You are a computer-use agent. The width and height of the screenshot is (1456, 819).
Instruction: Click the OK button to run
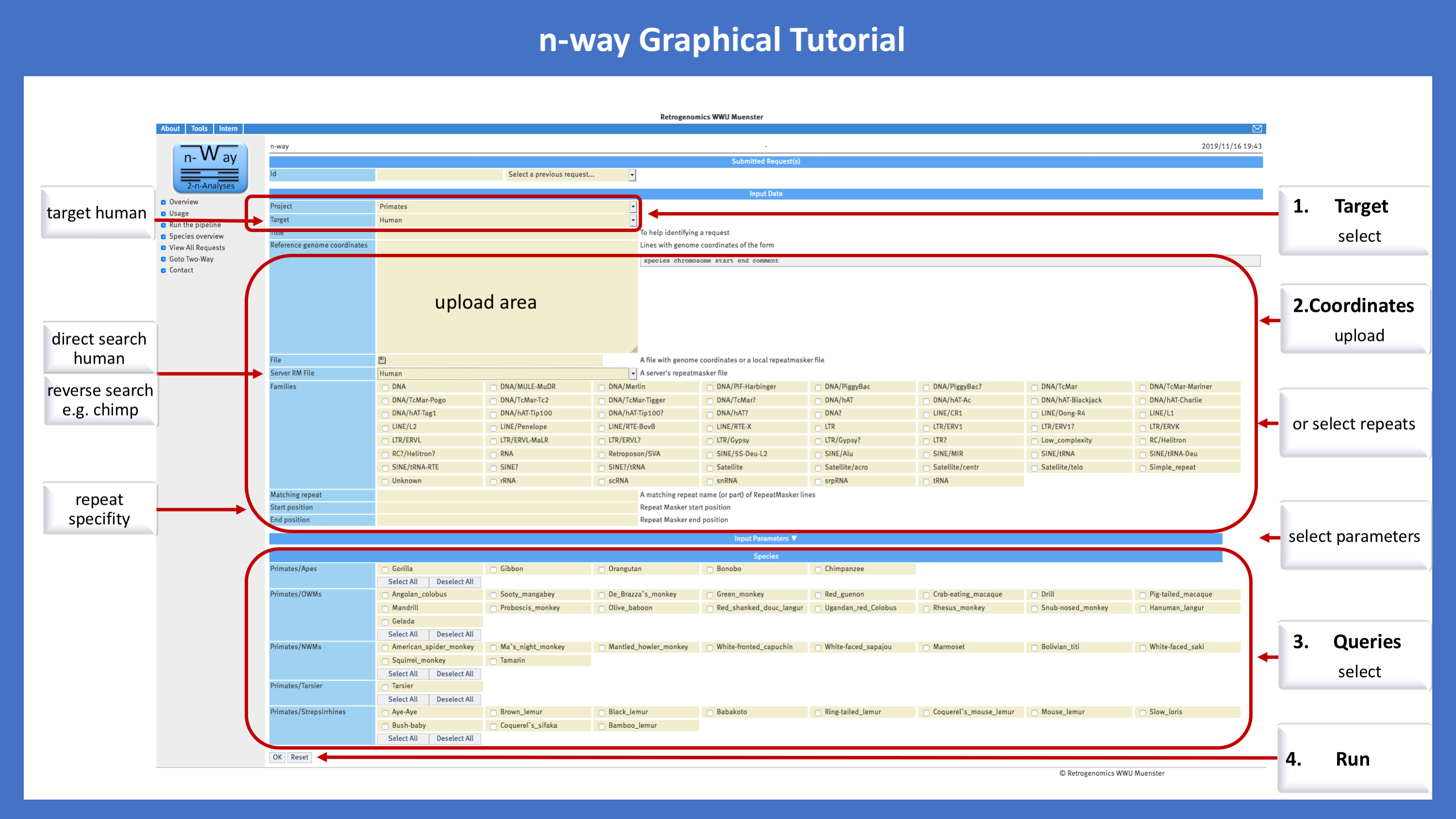point(277,757)
